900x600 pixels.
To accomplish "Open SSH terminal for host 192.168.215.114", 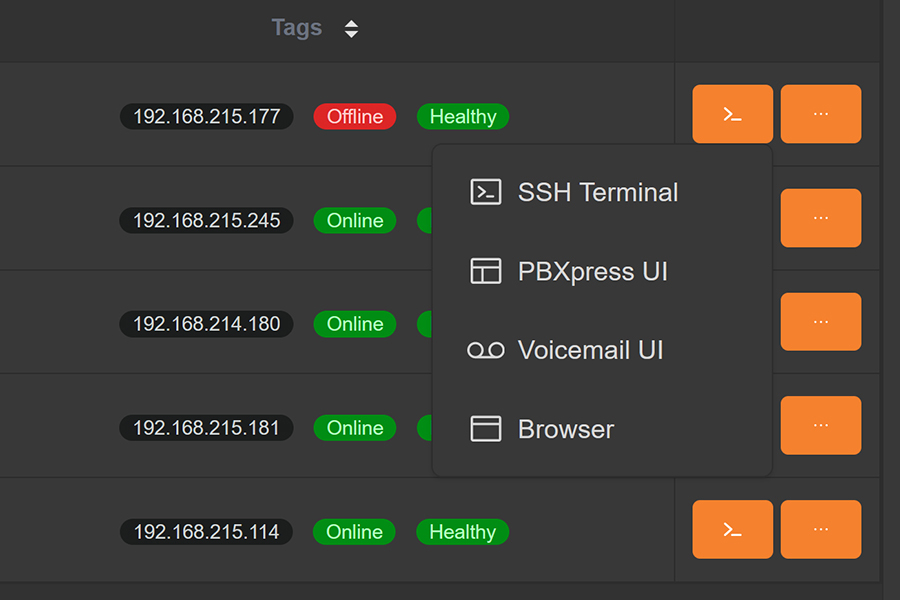I will coord(732,528).
